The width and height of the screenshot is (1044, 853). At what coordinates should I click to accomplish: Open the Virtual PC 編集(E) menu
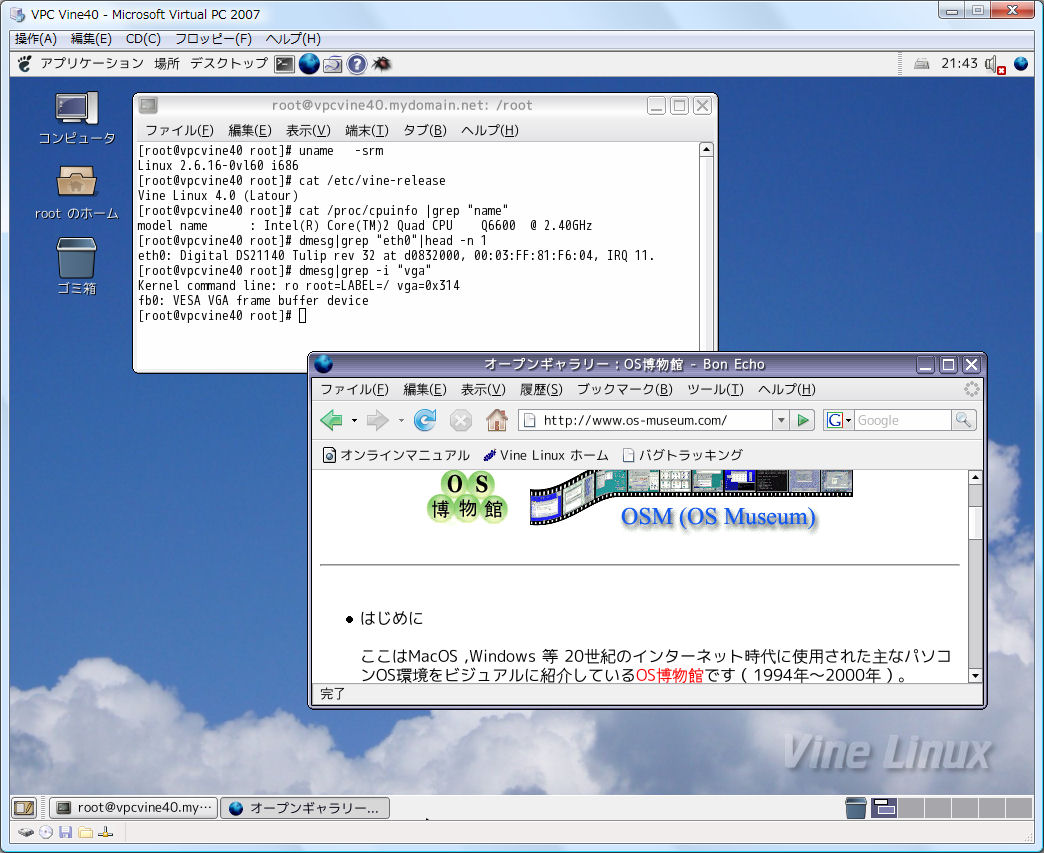[x=91, y=39]
